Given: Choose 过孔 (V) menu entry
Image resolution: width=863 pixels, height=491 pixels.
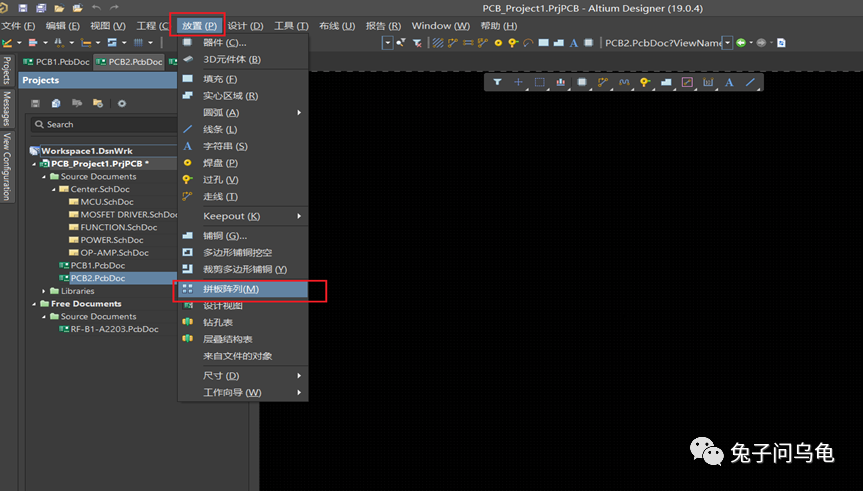Looking at the screenshot, I should click(243, 179).
